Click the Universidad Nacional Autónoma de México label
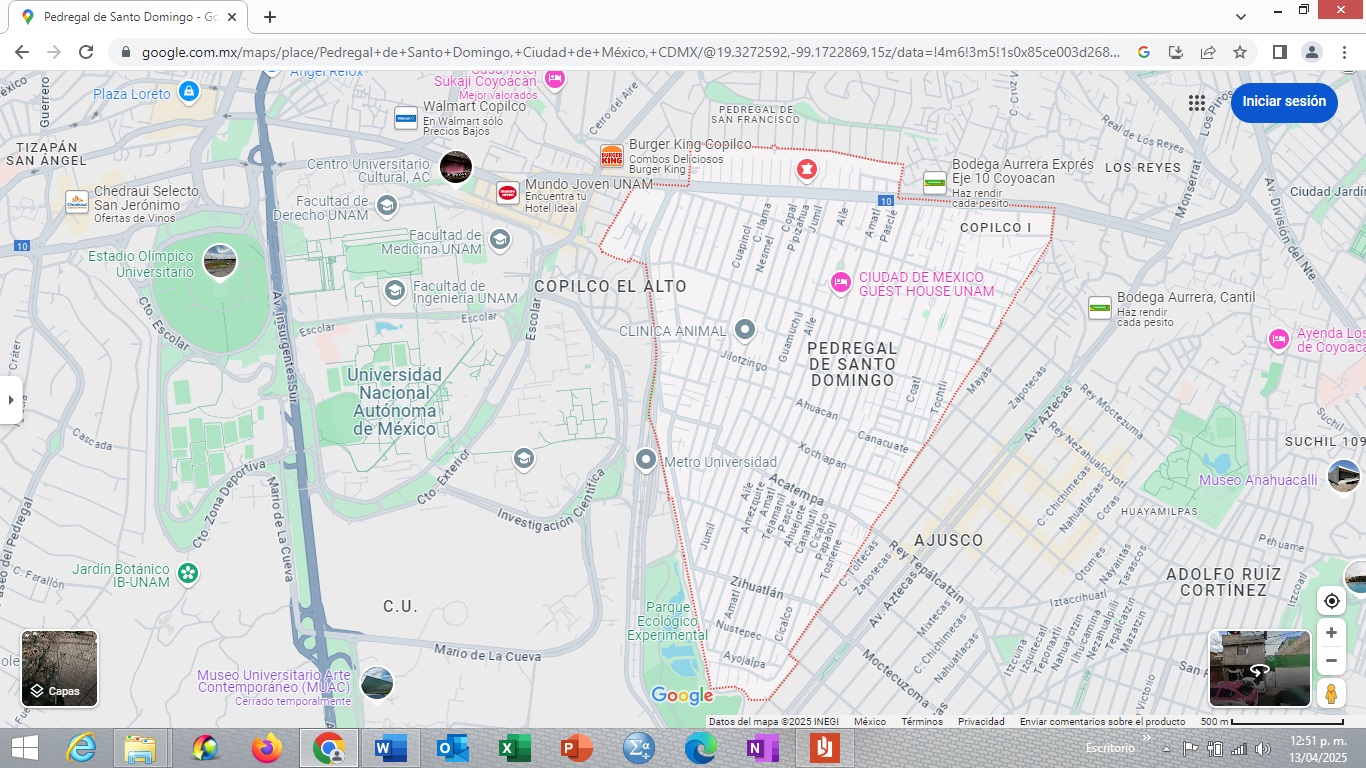The image size is (1366, 768). click(x=395, y=402)
